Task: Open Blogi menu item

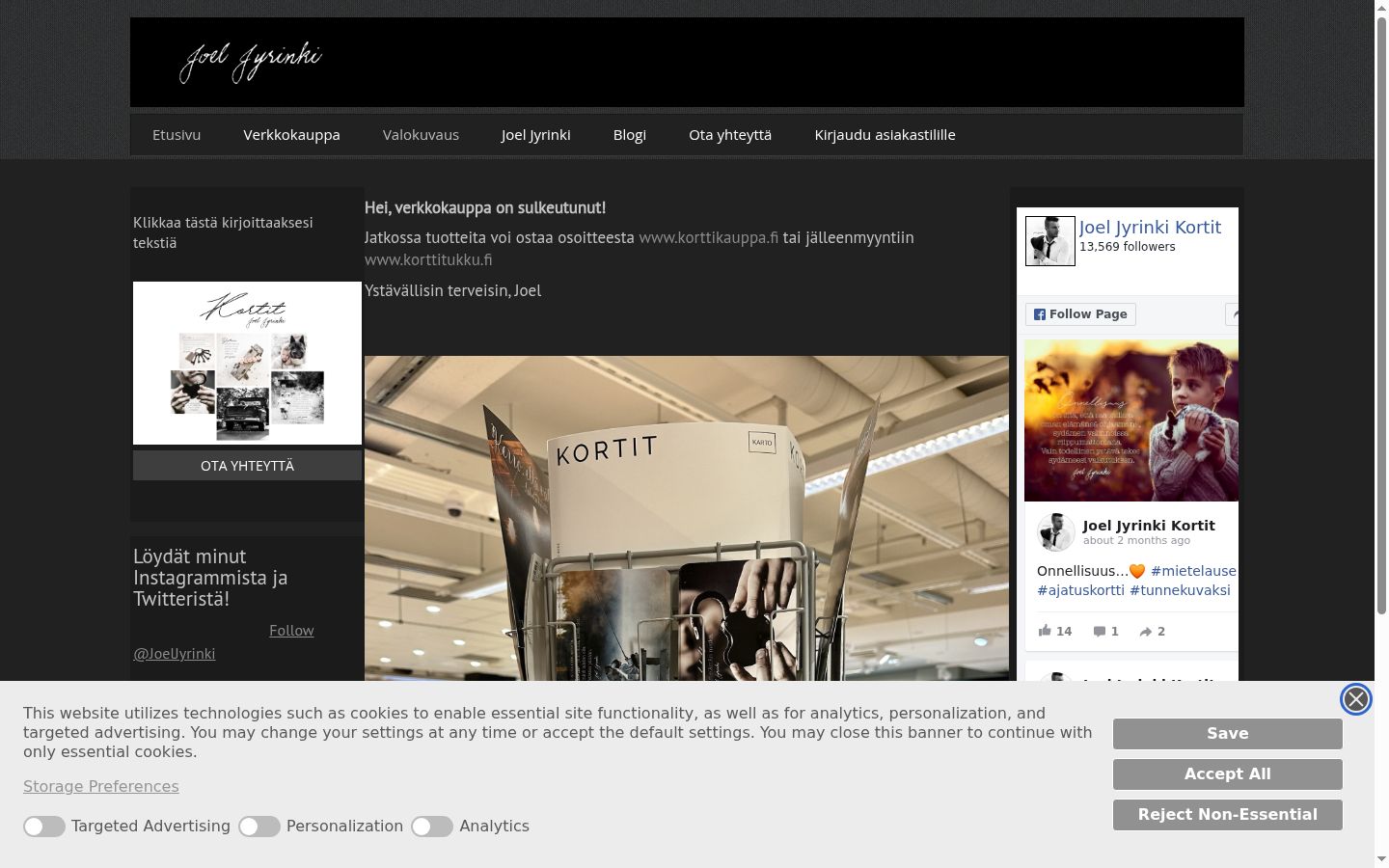Action: click(630, 135)
